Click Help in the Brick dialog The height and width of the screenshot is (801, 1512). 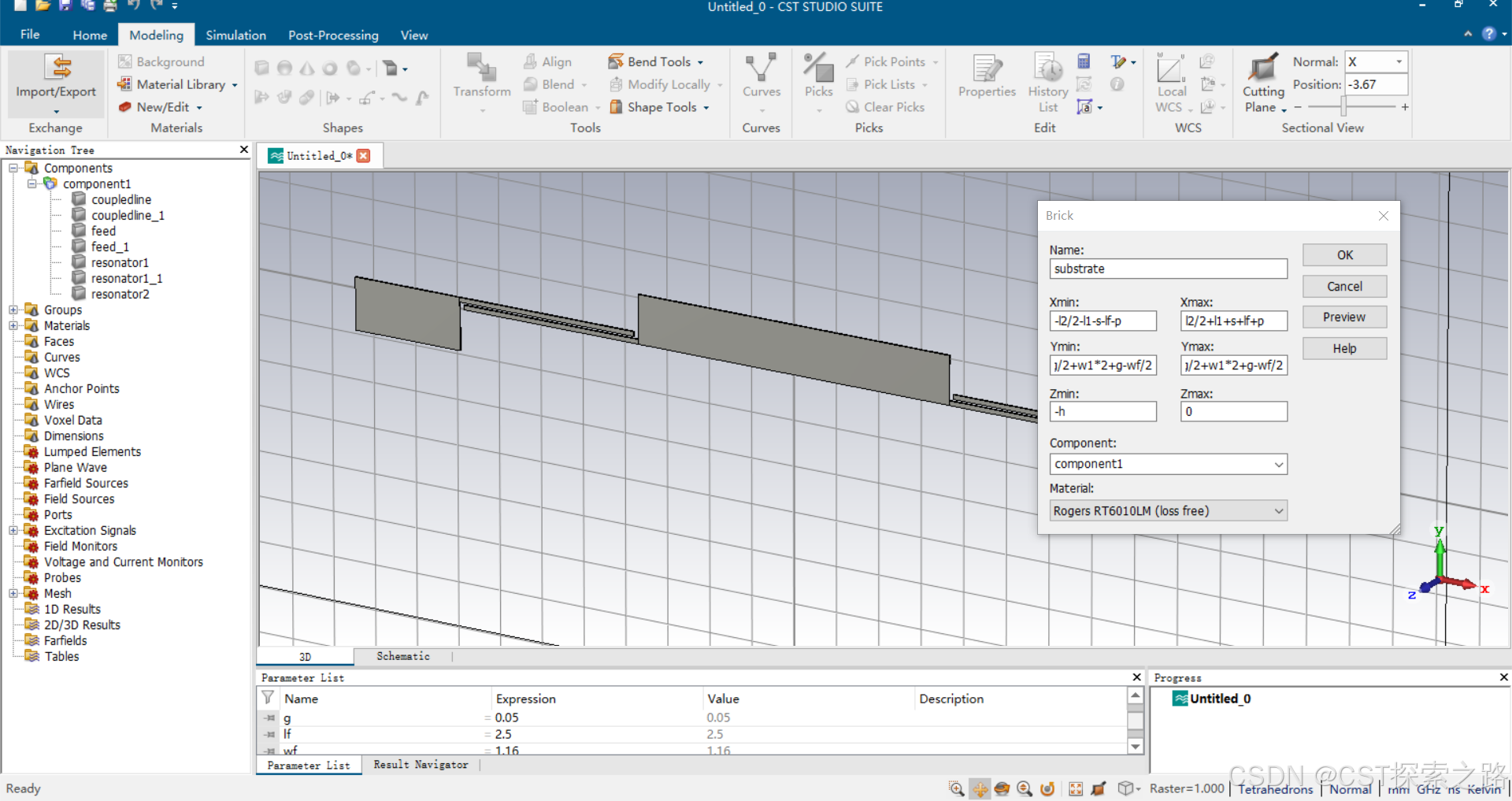1344,348
